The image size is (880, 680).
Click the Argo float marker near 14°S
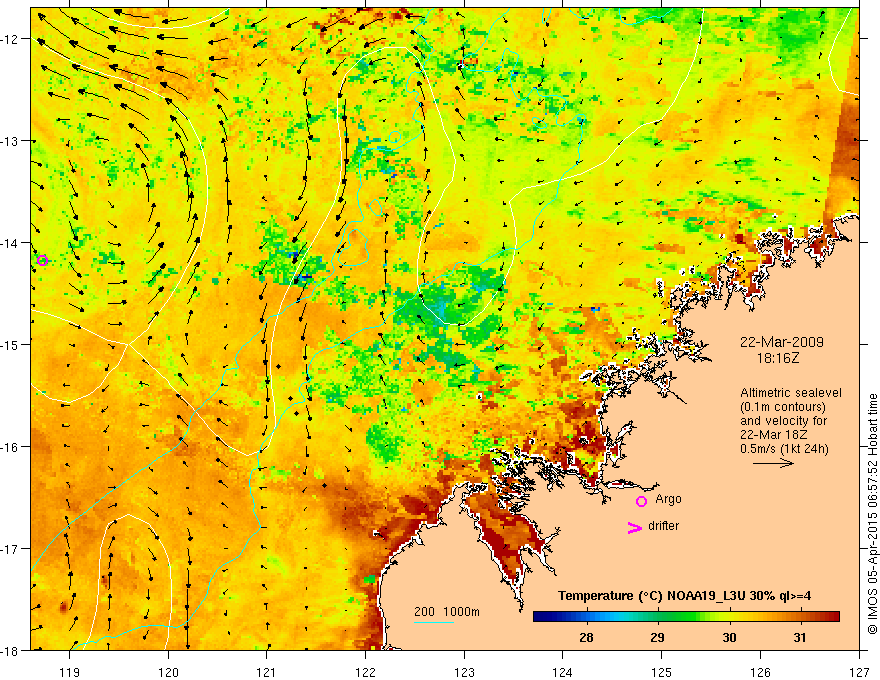tap(42, 260)
